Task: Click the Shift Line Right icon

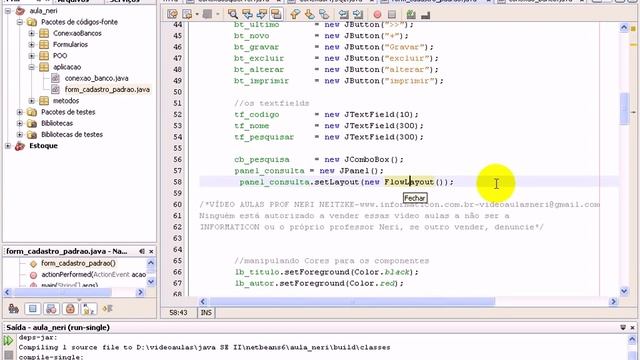Action: pos(358,15)
